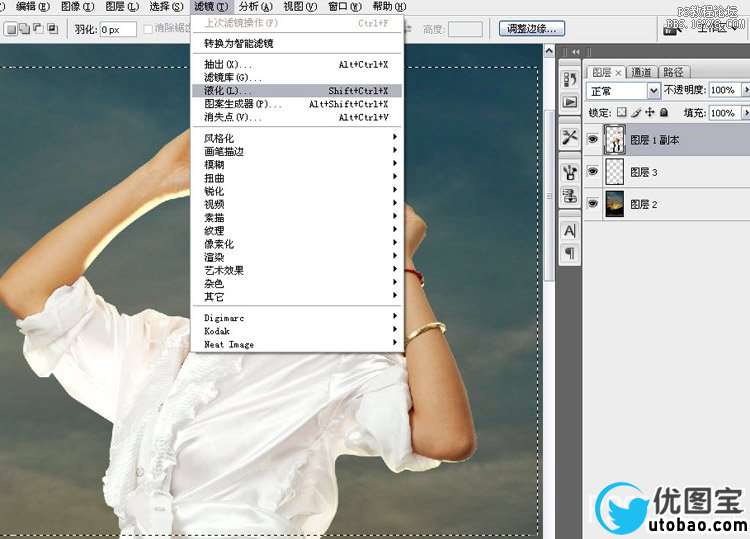Viewport: 750px width, 539px height.
Task: Expand the Digimarc submenu
Action: pos(297,318)
